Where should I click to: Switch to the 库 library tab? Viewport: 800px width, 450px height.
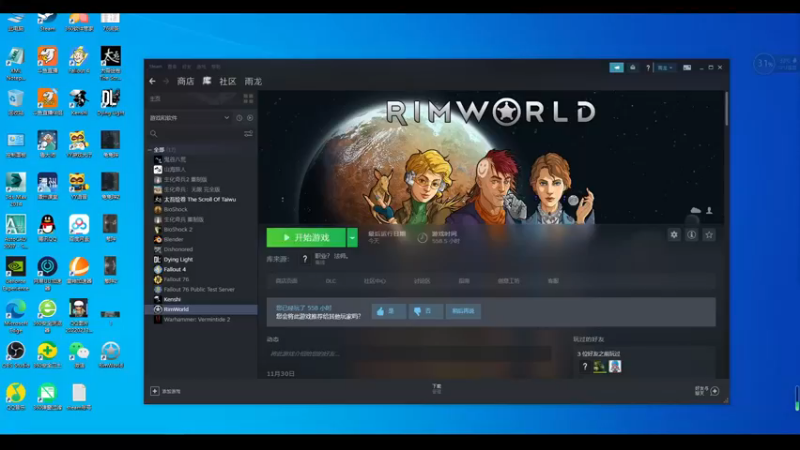(x=207, y=81)
